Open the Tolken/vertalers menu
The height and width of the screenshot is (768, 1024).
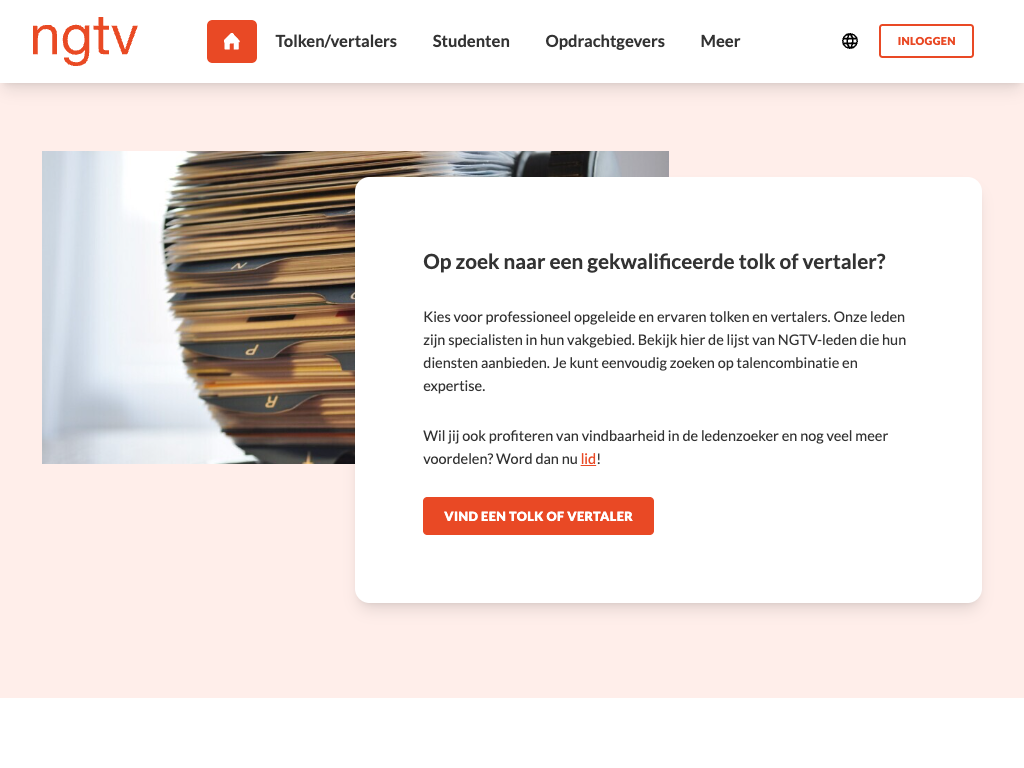[336, 41]
